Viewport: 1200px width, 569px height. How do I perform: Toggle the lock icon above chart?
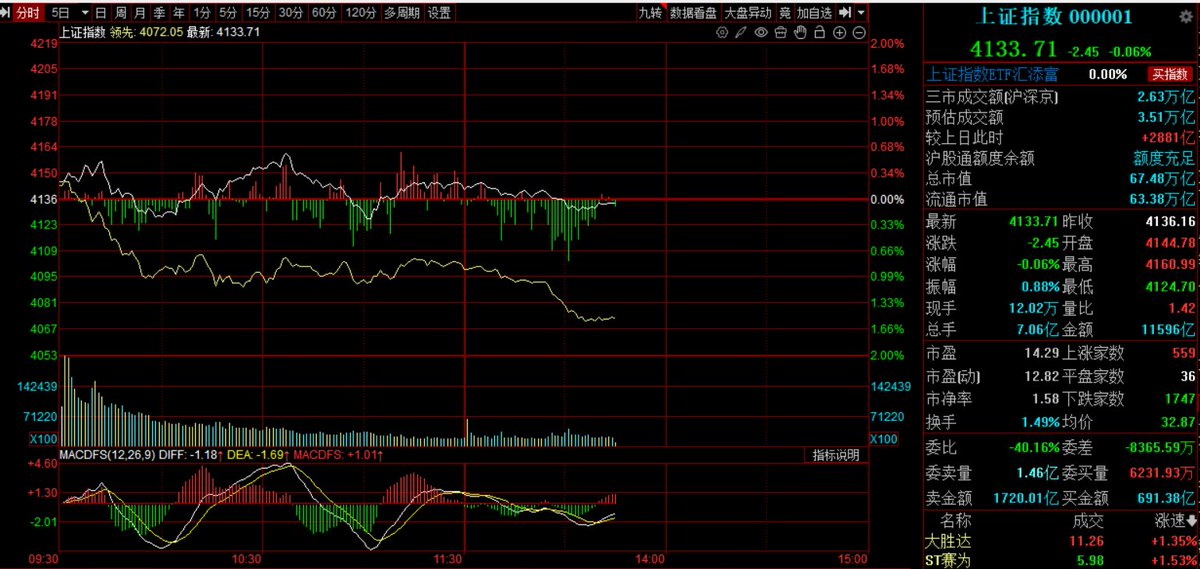tap(819, 33)
